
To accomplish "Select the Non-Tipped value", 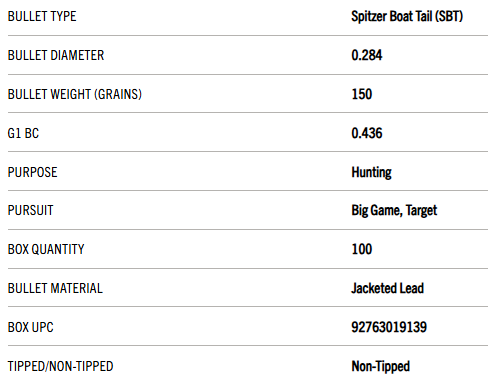I will (380, 367).
